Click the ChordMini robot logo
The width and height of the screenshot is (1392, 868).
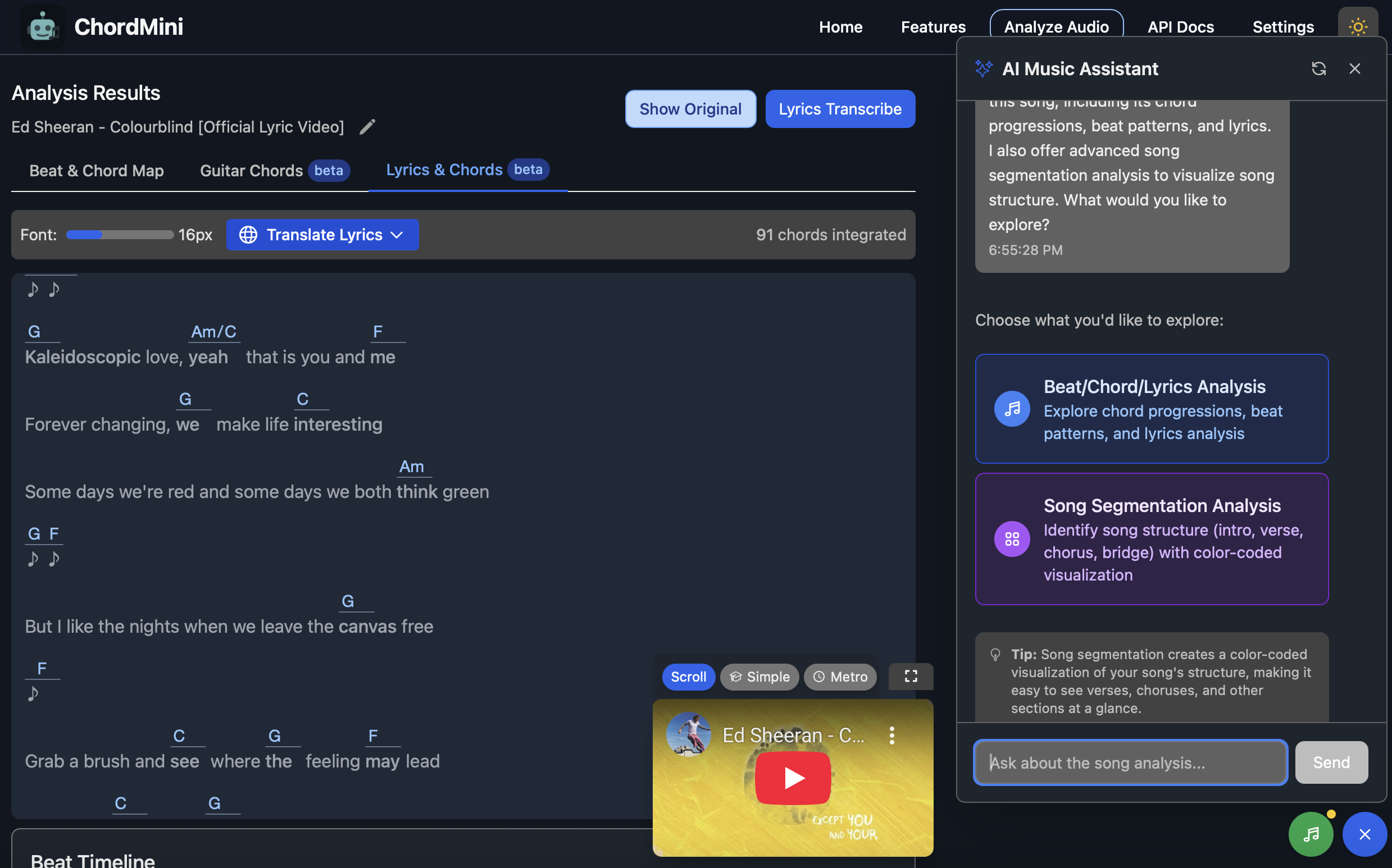[x=43, y=27]
